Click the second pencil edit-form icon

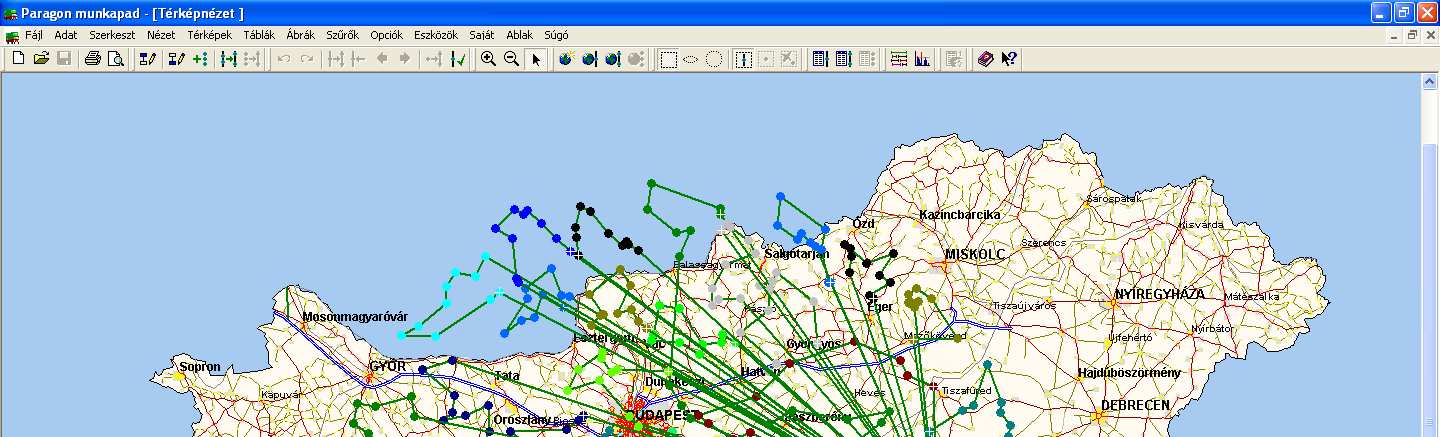coord(177,59)
